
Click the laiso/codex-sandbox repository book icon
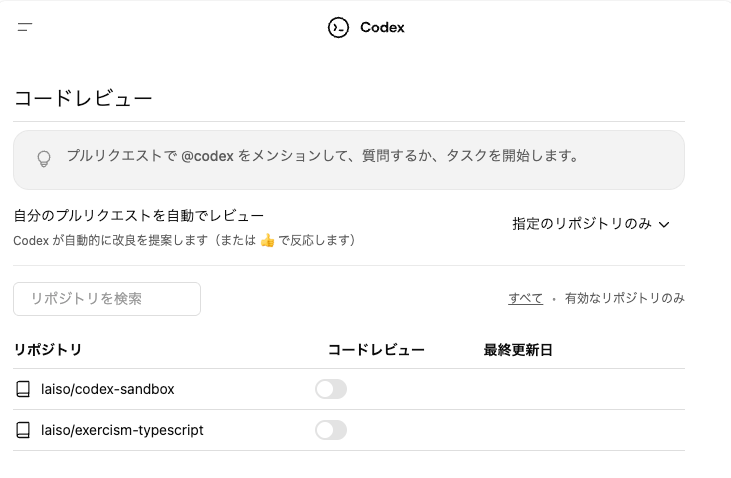(x=23, y=389)
